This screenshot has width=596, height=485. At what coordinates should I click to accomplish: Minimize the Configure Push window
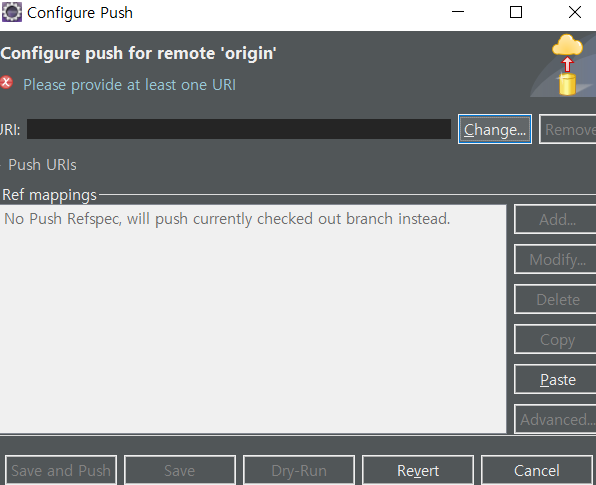tap(458, 12)
